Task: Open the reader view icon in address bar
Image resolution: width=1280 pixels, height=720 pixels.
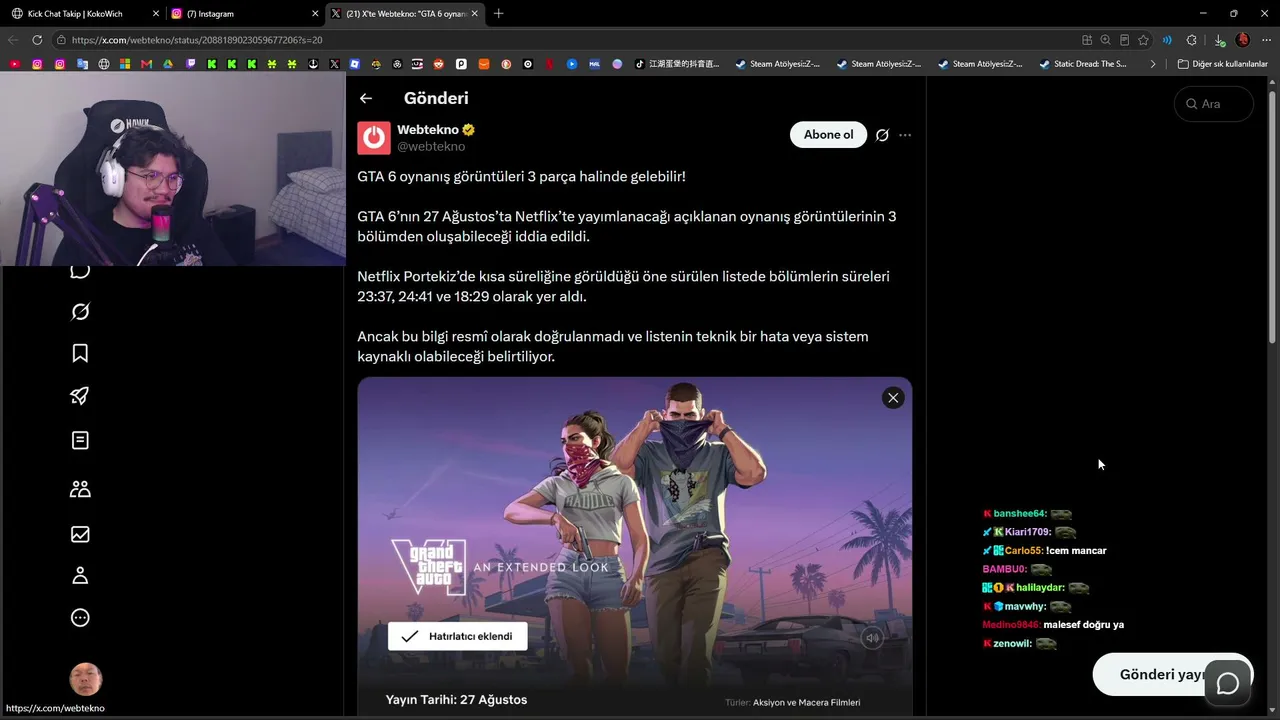Action: (x=1125, y=40)
